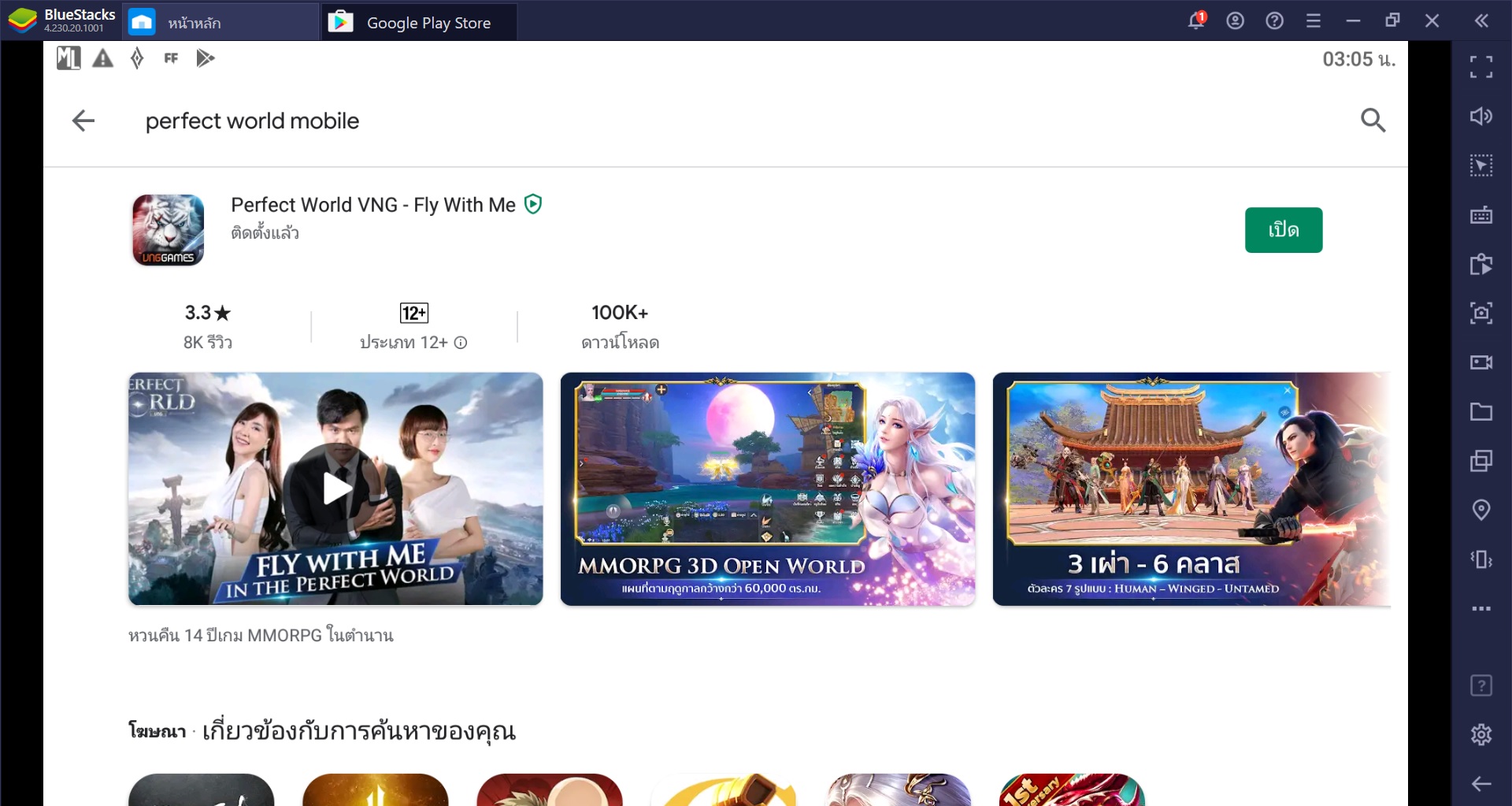Click the green เปิด open button
Viewport: 1512px width, 806px height.
click(x=1284, y=230)
